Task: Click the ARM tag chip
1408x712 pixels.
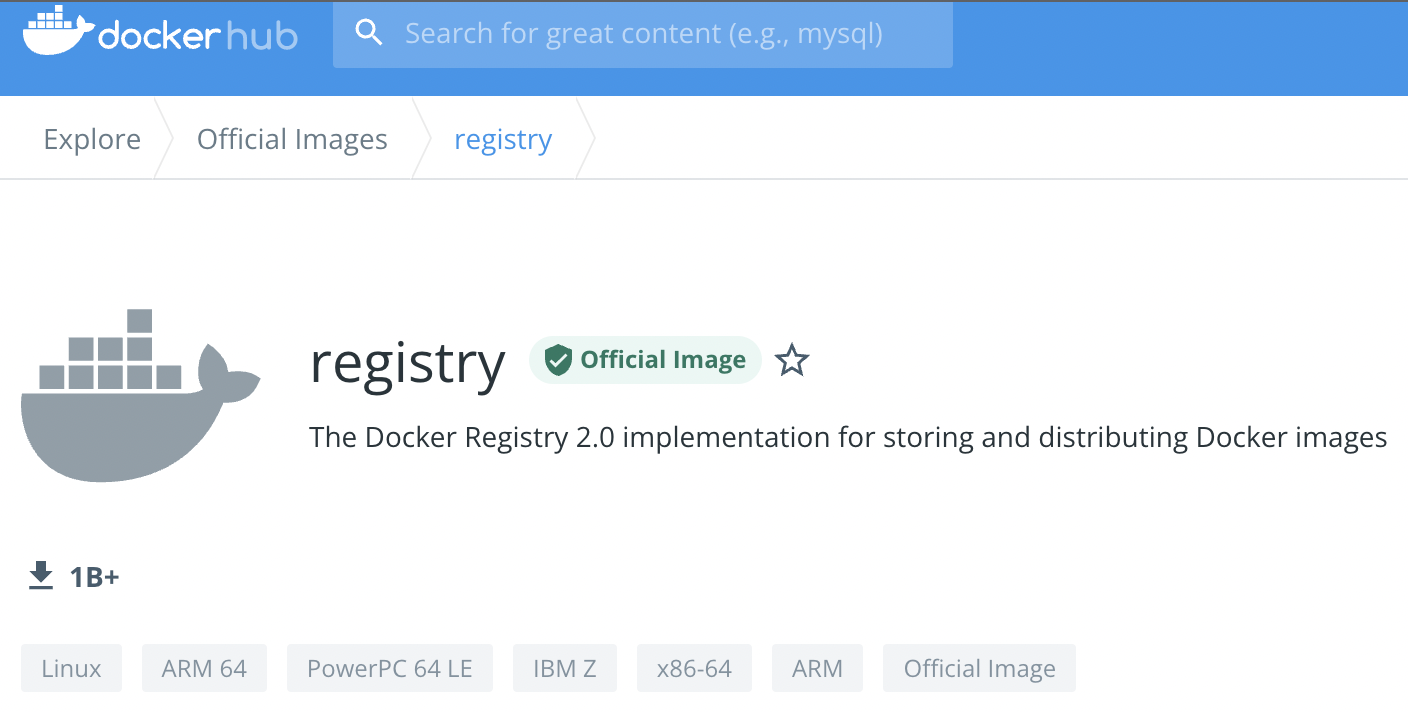Action: (817, 669)
